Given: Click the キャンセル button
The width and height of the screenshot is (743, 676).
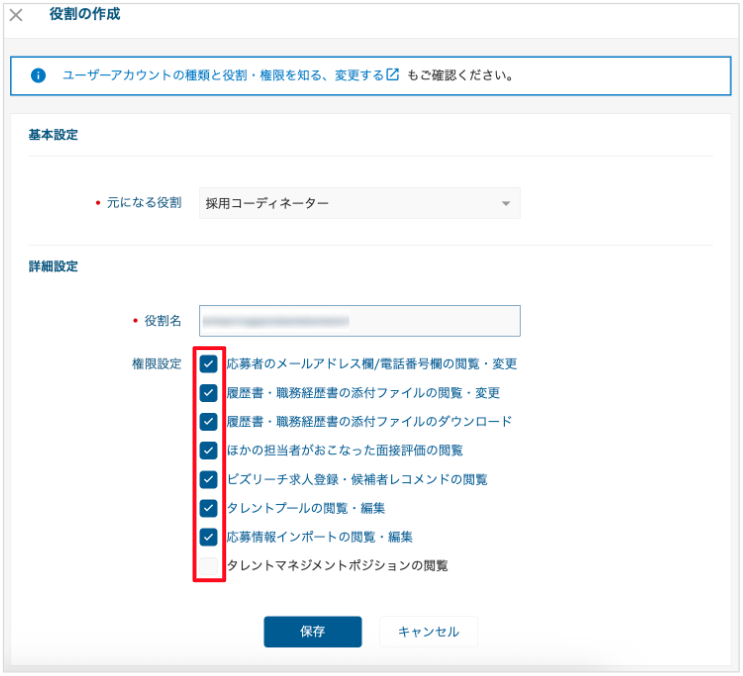Looking at the screenshot, I should [x=428, y=632].
